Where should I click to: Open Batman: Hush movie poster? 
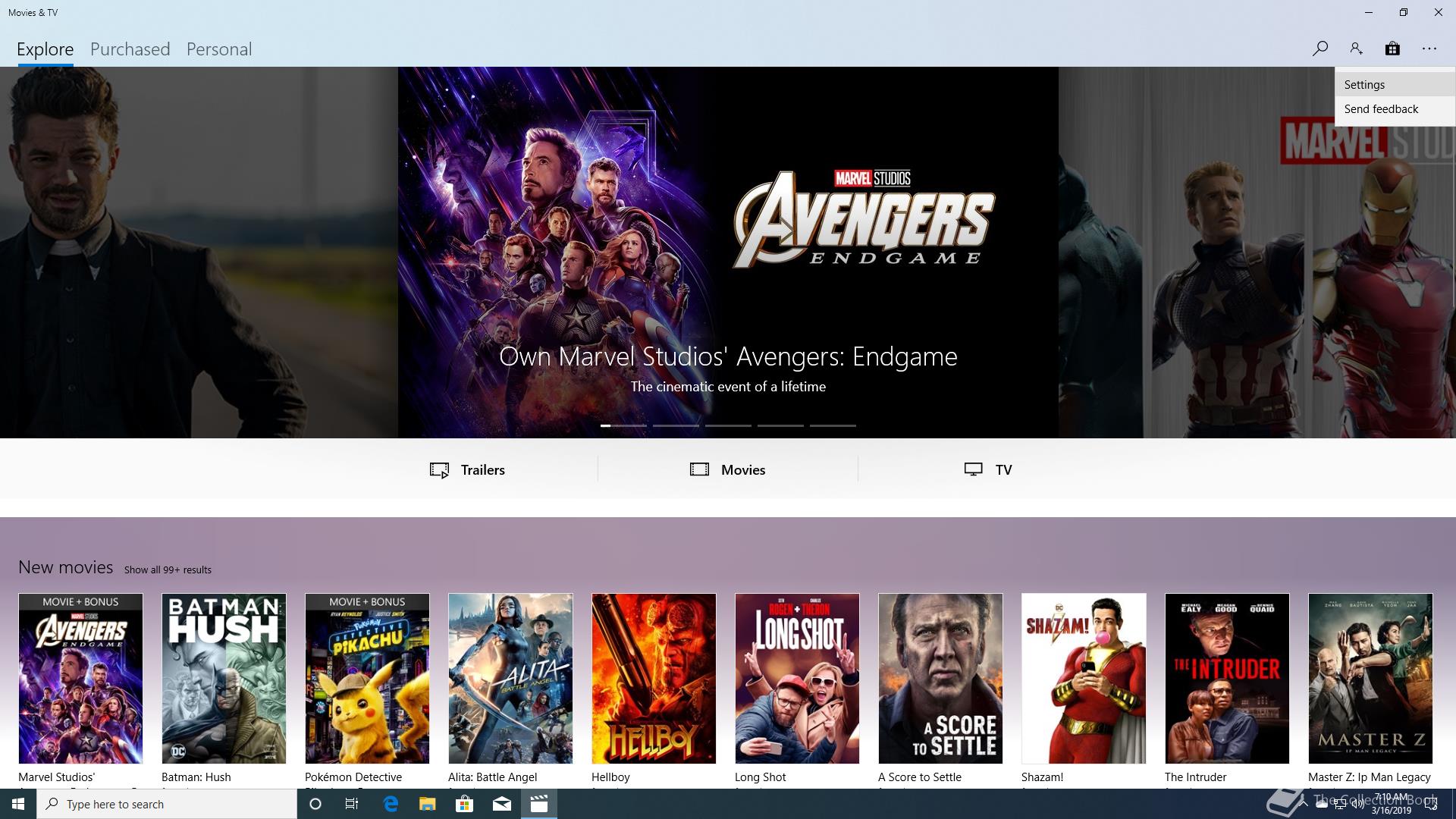[224, 678]
